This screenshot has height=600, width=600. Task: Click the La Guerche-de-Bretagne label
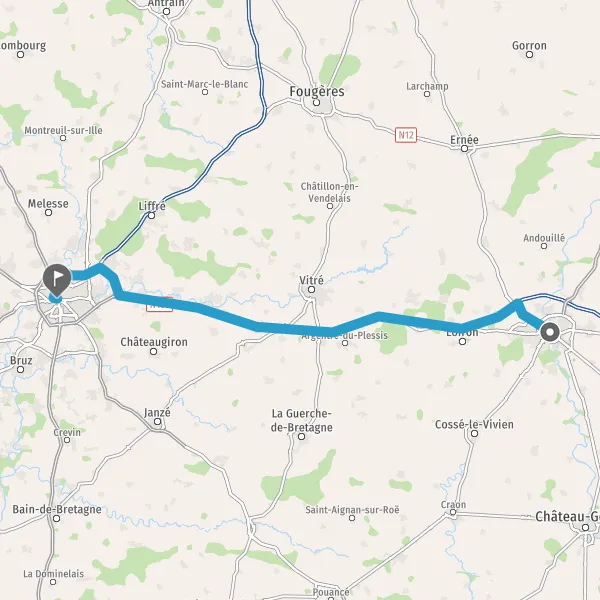(x=302, y=420)
